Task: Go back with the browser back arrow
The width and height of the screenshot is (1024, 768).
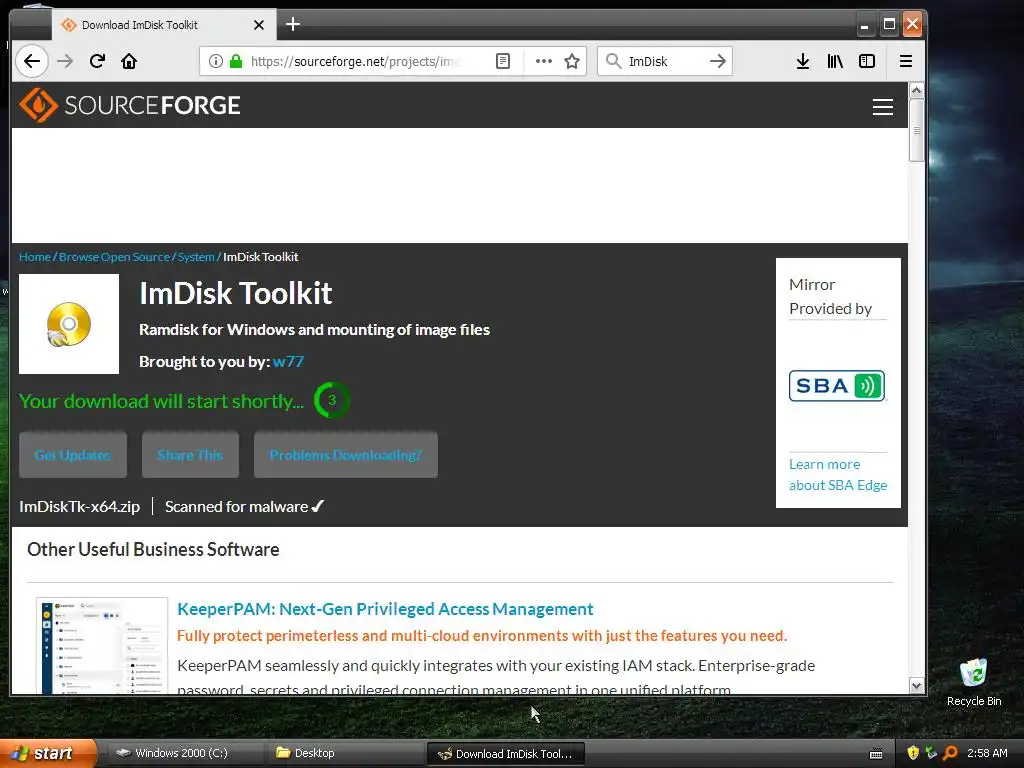Action: click(x=31, y=61)
